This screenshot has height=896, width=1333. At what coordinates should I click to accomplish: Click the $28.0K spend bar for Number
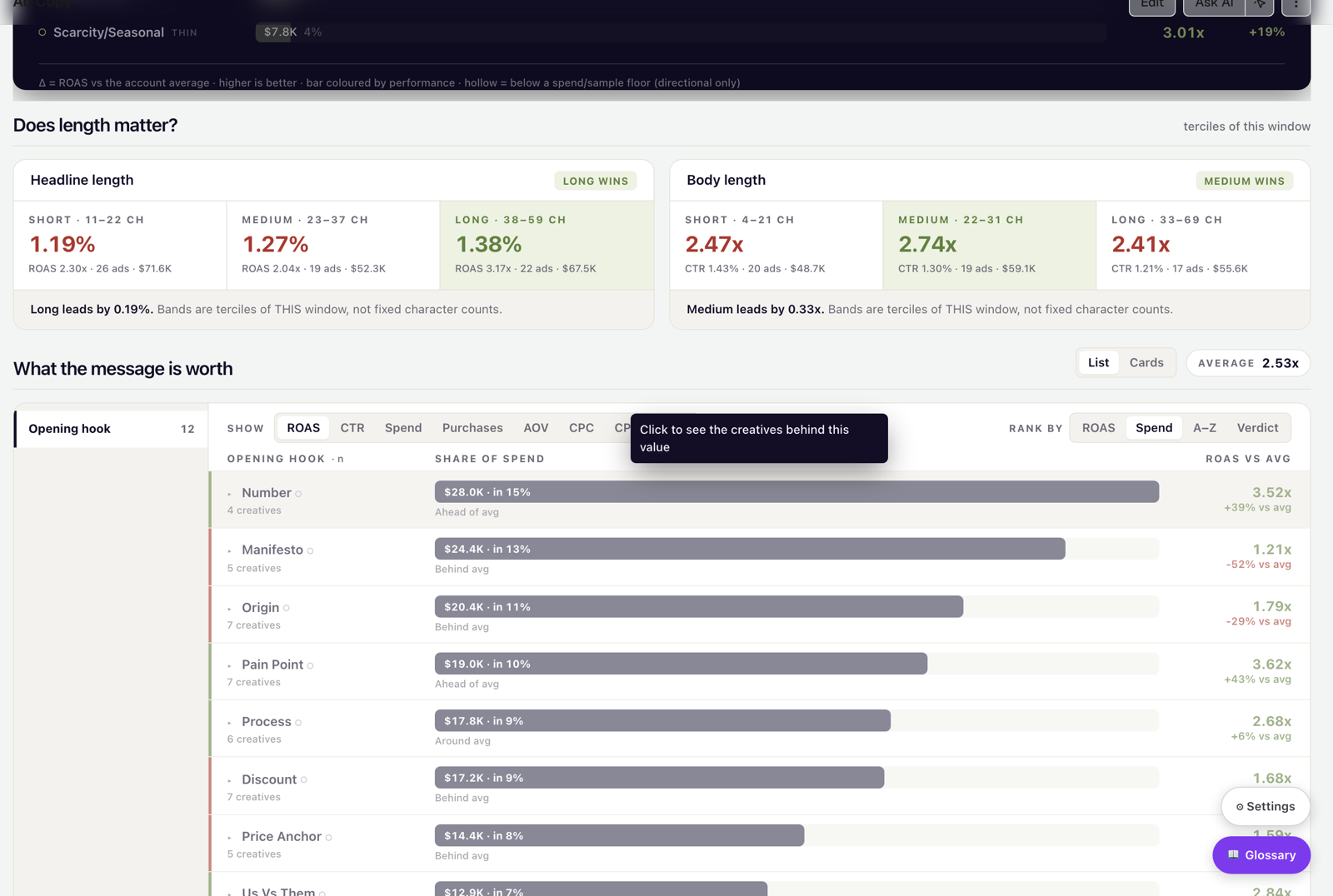pos(796,492)
